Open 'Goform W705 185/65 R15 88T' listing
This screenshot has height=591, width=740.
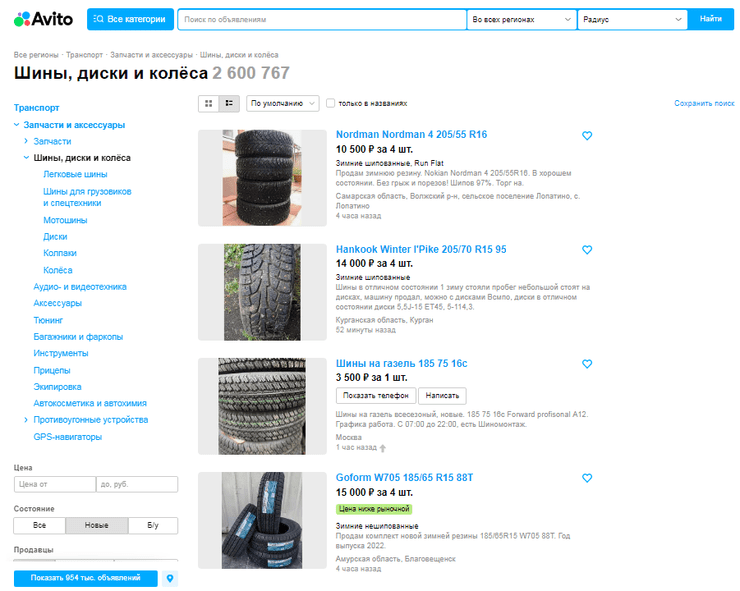[404, 478]
